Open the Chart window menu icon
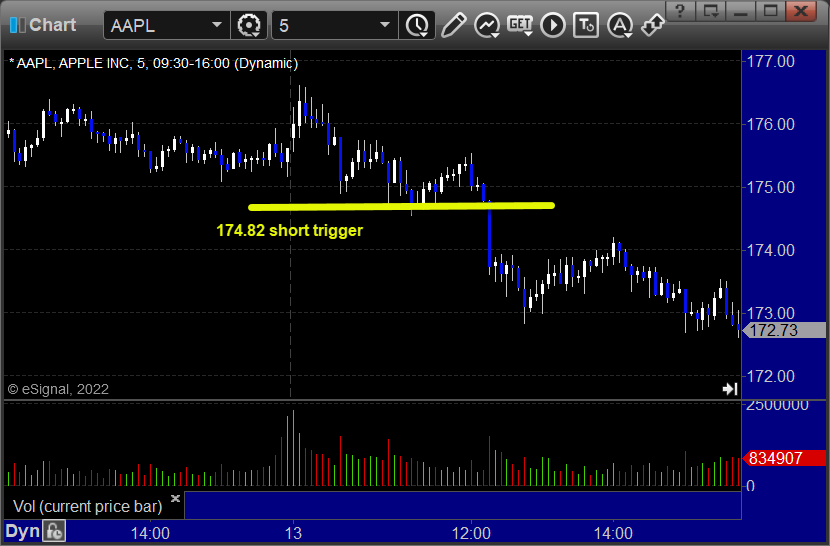Viewport: 830px width, 546px height. tap(17, 25)
